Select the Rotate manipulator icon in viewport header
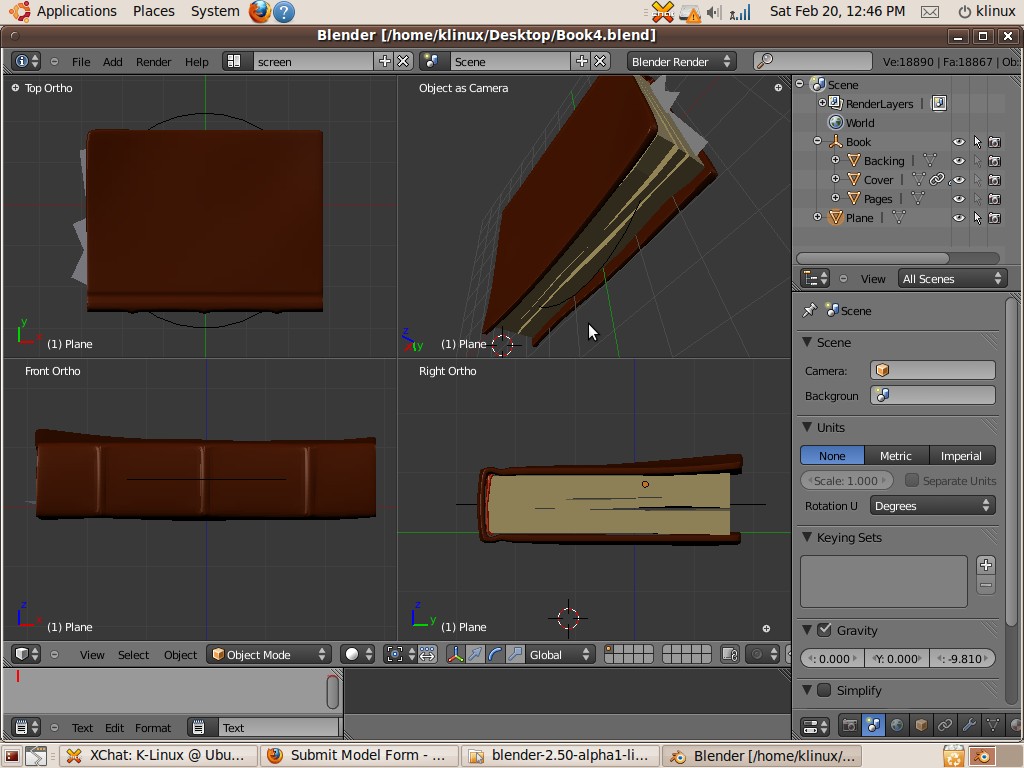Screen dimensions: 1024x768 click(494, 654)
